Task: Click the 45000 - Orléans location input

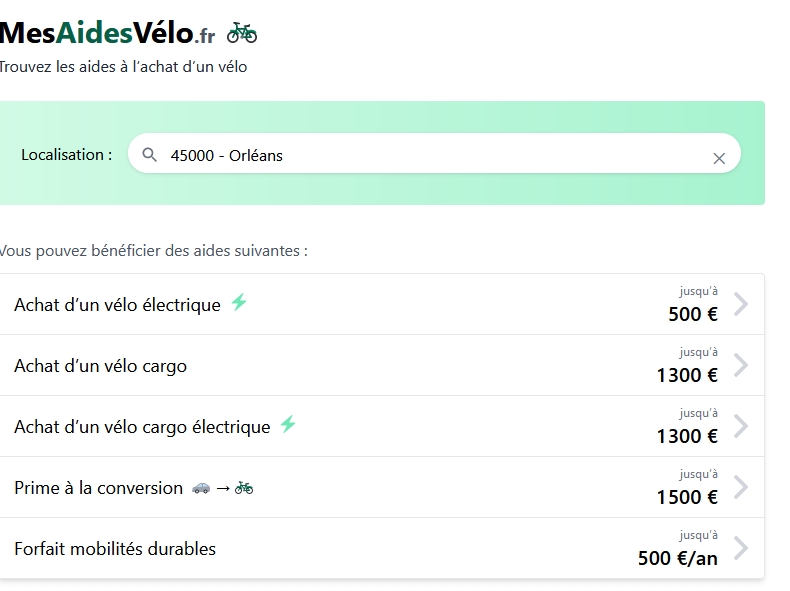Action: [x=430, y=155]
